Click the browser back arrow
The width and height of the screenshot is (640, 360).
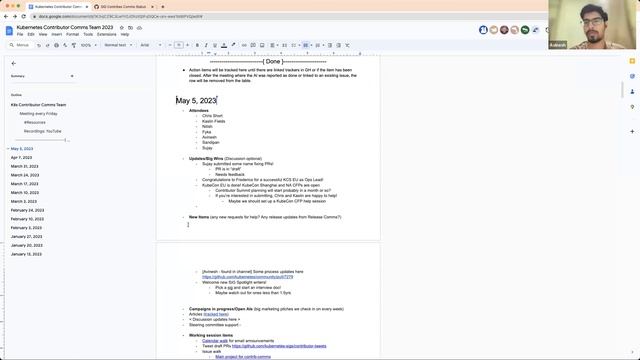click(6, 16)
